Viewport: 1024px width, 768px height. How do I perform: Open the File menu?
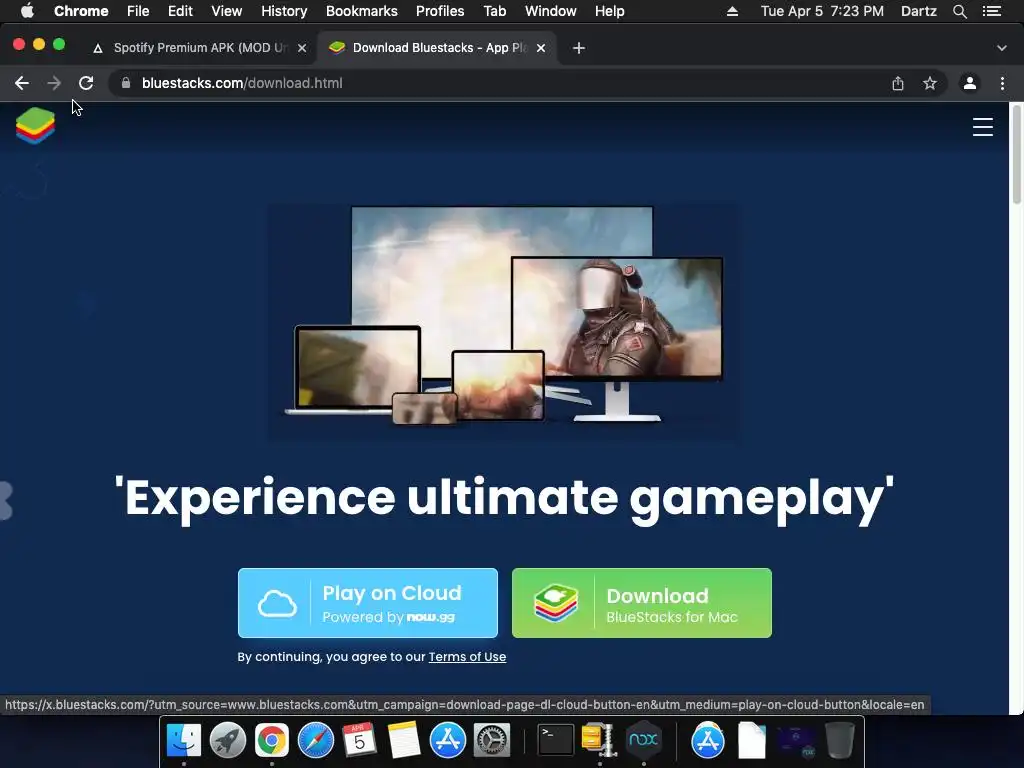138,11
